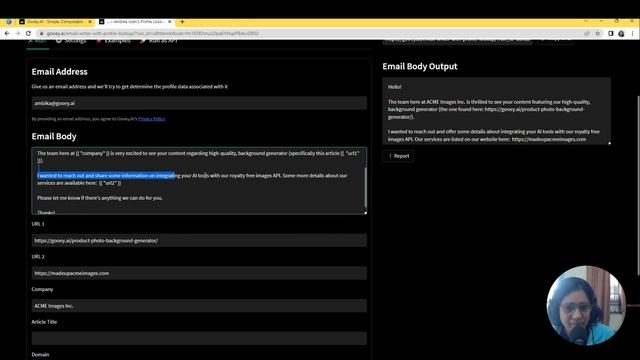Click the empty Article Title field

(199, 338)
